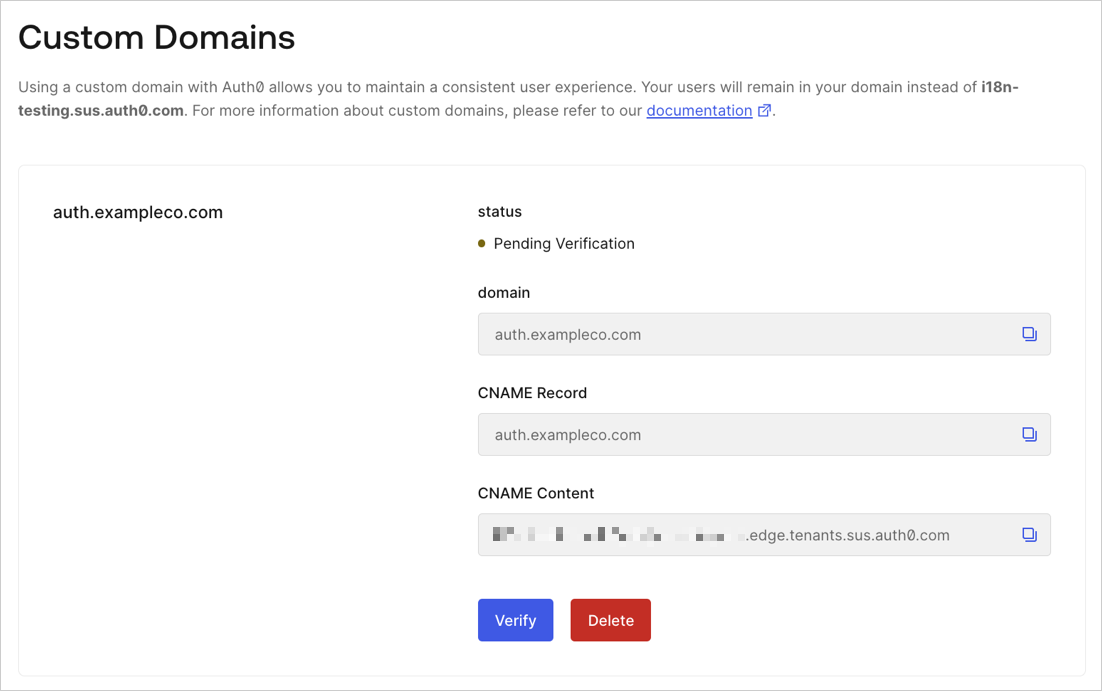This screenshot has width=1102, height=691.
Task: Select the domain field label
Action: 503,292
